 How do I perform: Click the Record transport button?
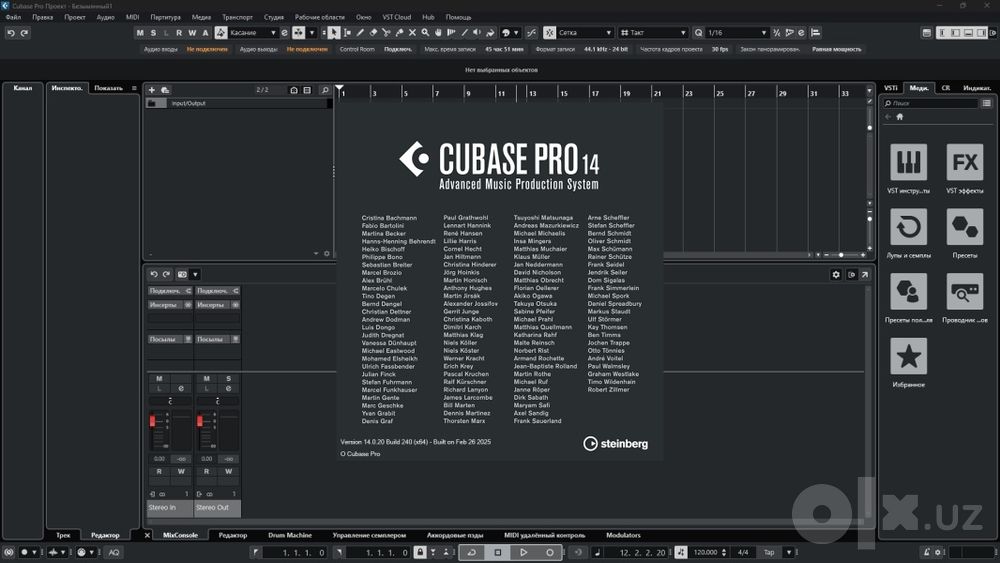[550, 552]
